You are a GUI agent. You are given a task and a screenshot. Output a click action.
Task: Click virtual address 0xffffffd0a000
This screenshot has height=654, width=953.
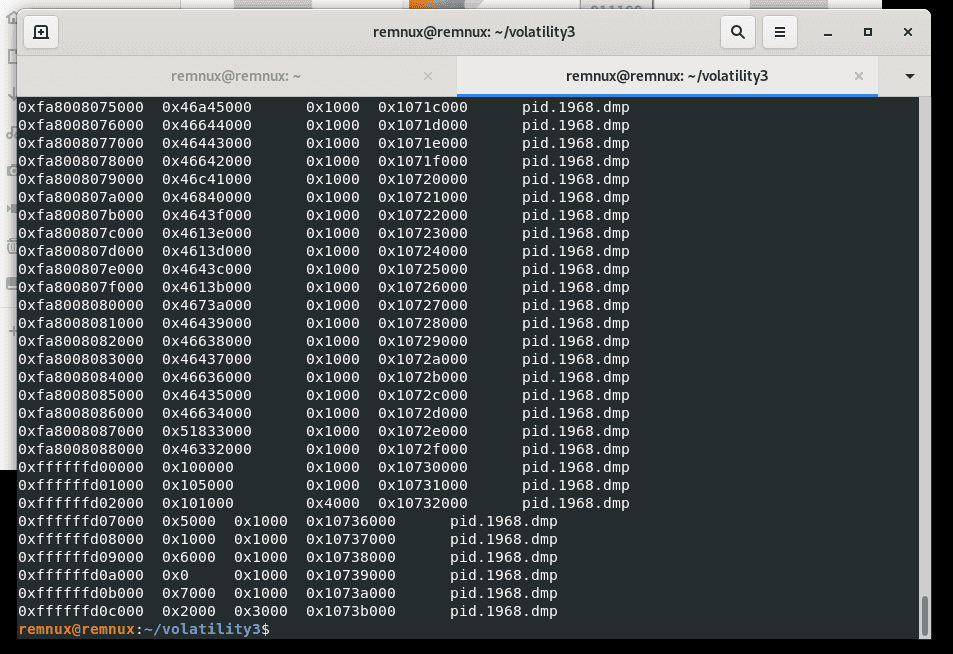(81, 576)
